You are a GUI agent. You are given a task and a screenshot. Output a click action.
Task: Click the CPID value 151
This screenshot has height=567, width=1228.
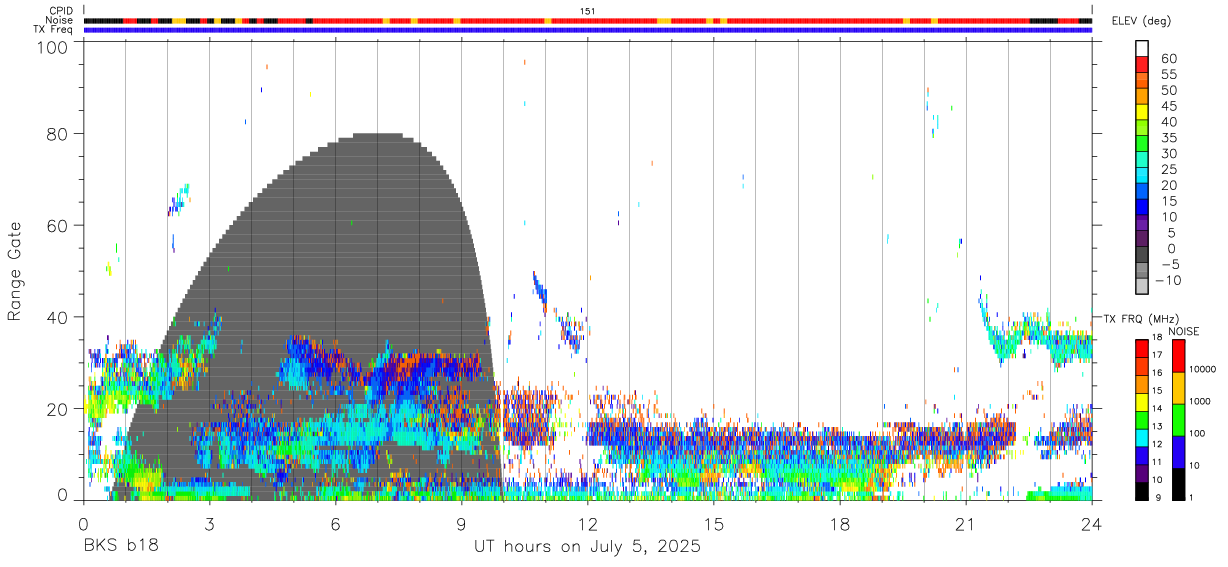pyautogui.click(x=587, y=11)
